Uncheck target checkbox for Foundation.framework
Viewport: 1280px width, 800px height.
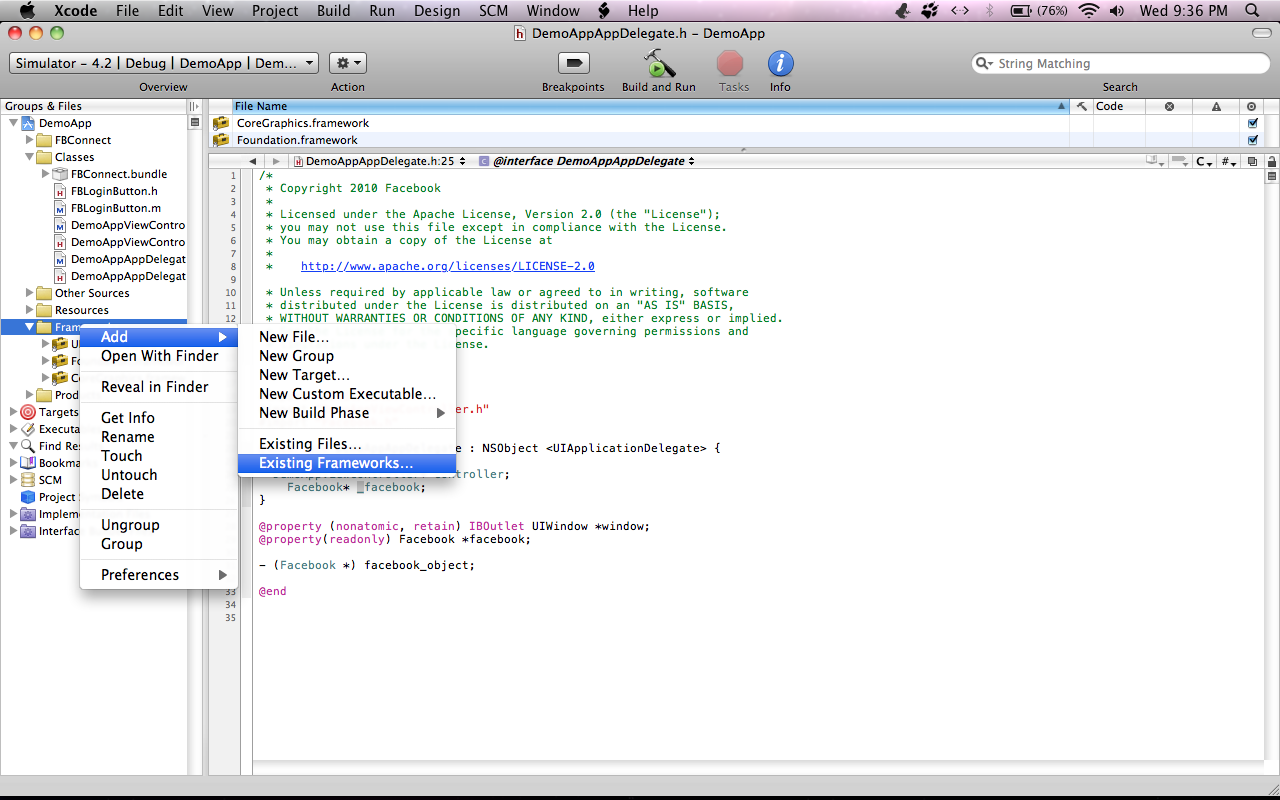pos(1252,140)
